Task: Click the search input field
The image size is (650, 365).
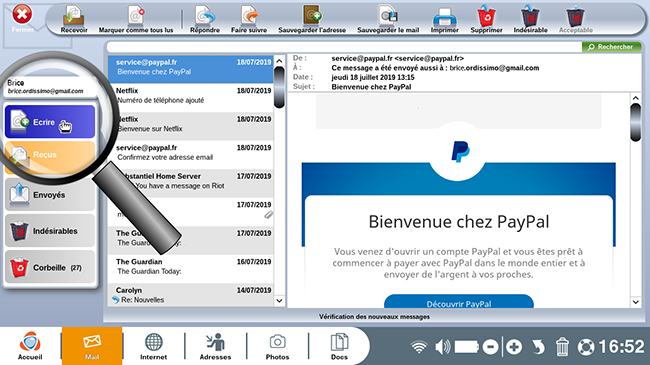Action: (x=344, y=47)
